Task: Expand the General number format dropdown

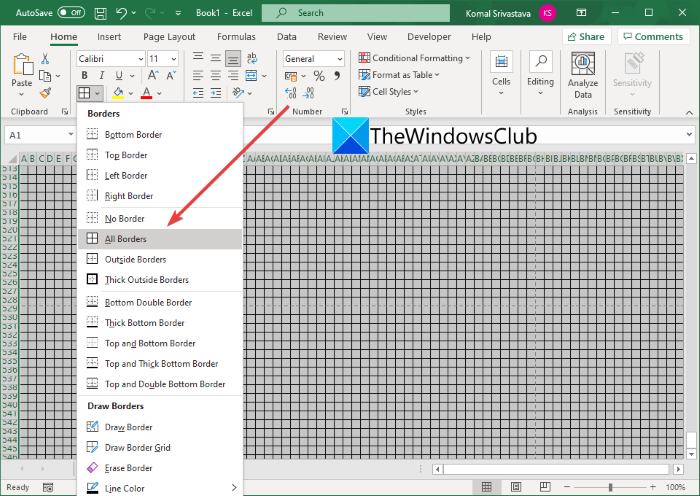Action: [x=340, y=59]
